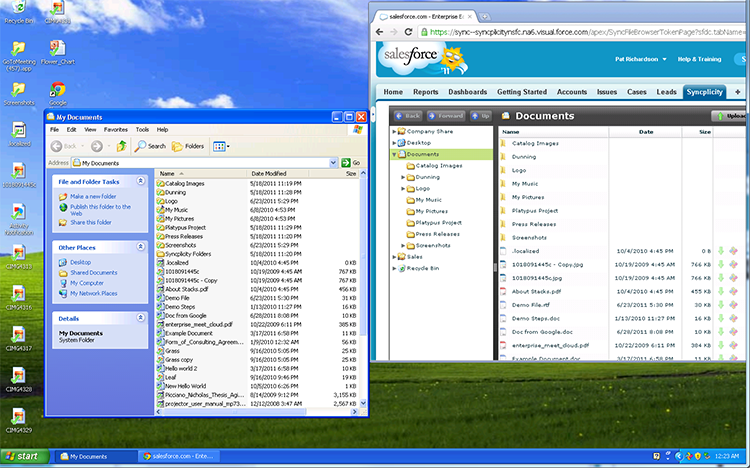The height and width of the screenshot is (468, 750).
Task: Open the Edit menu in My Documents
Action: pos(71,129)
